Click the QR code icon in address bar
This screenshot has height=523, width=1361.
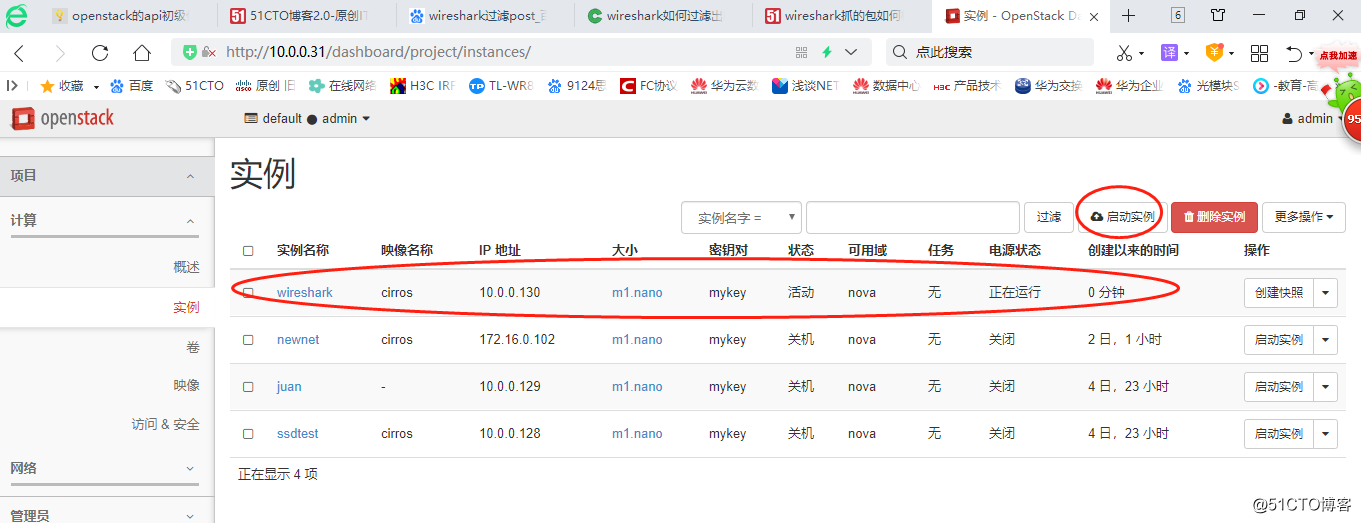point(801,52)
